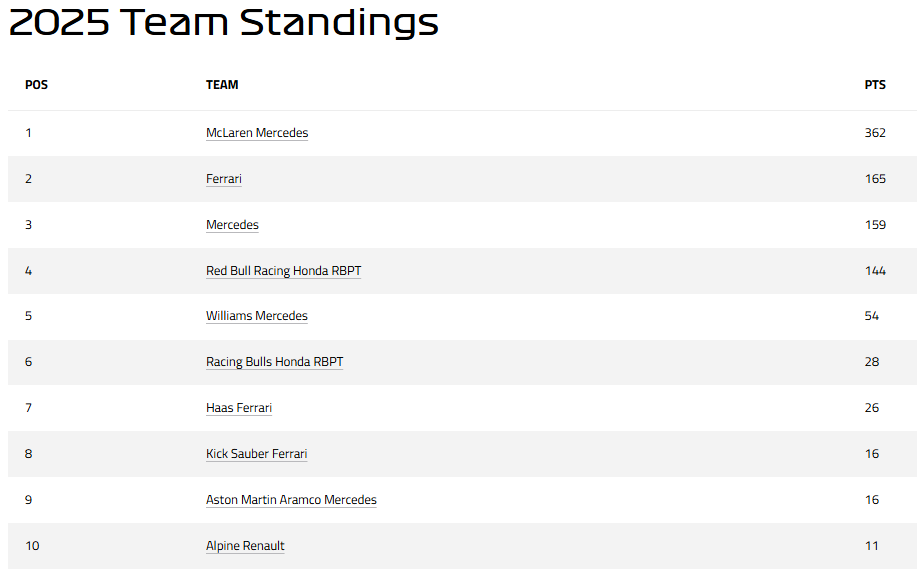
Task: Click the Haas Ferrari team link
Action: [239, 408]
